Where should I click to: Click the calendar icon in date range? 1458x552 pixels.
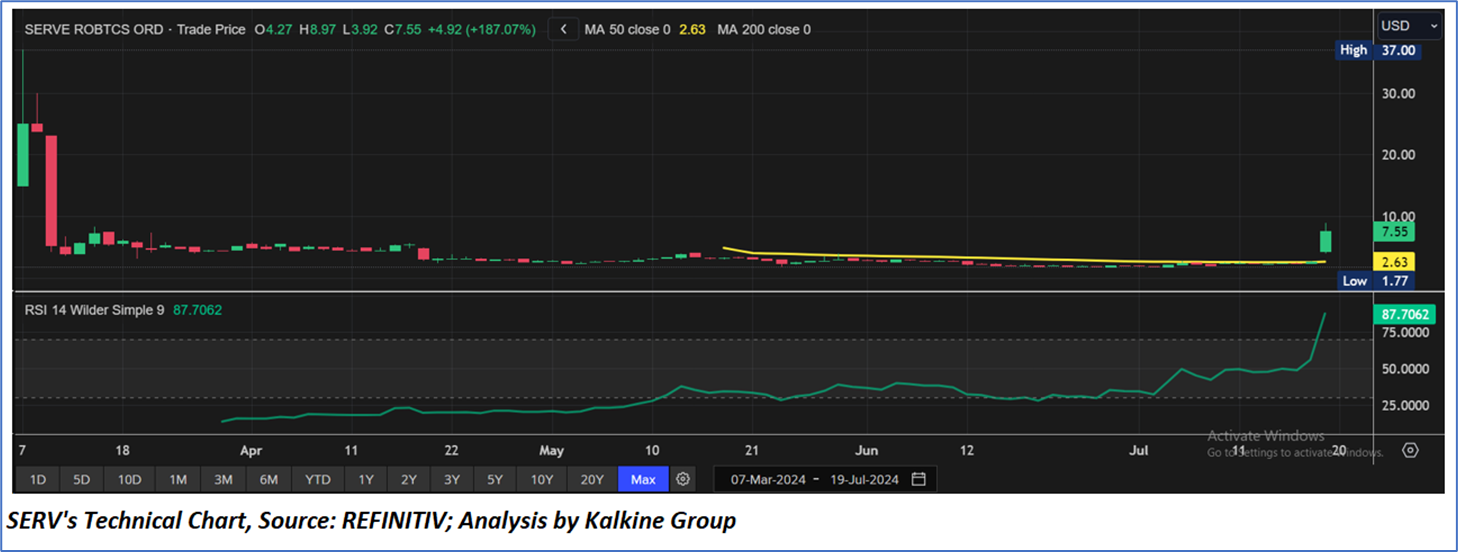918,479
